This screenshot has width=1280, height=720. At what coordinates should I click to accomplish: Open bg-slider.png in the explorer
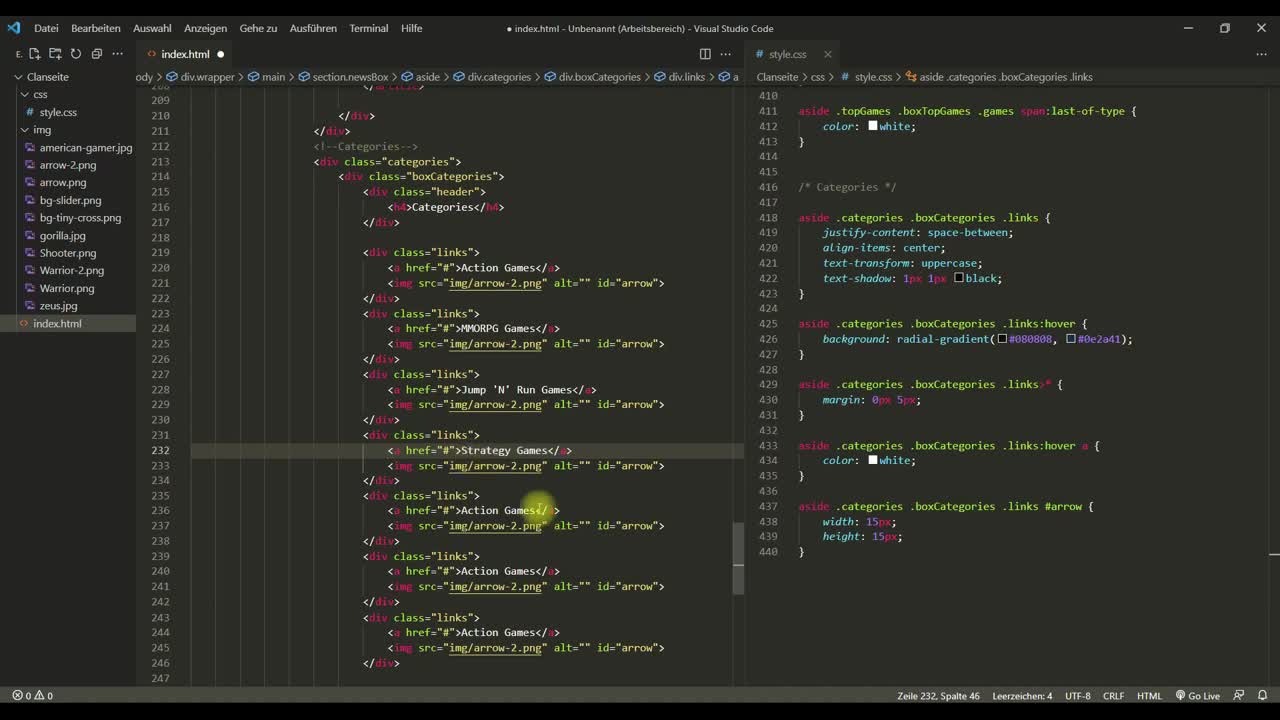pos(70,200)
